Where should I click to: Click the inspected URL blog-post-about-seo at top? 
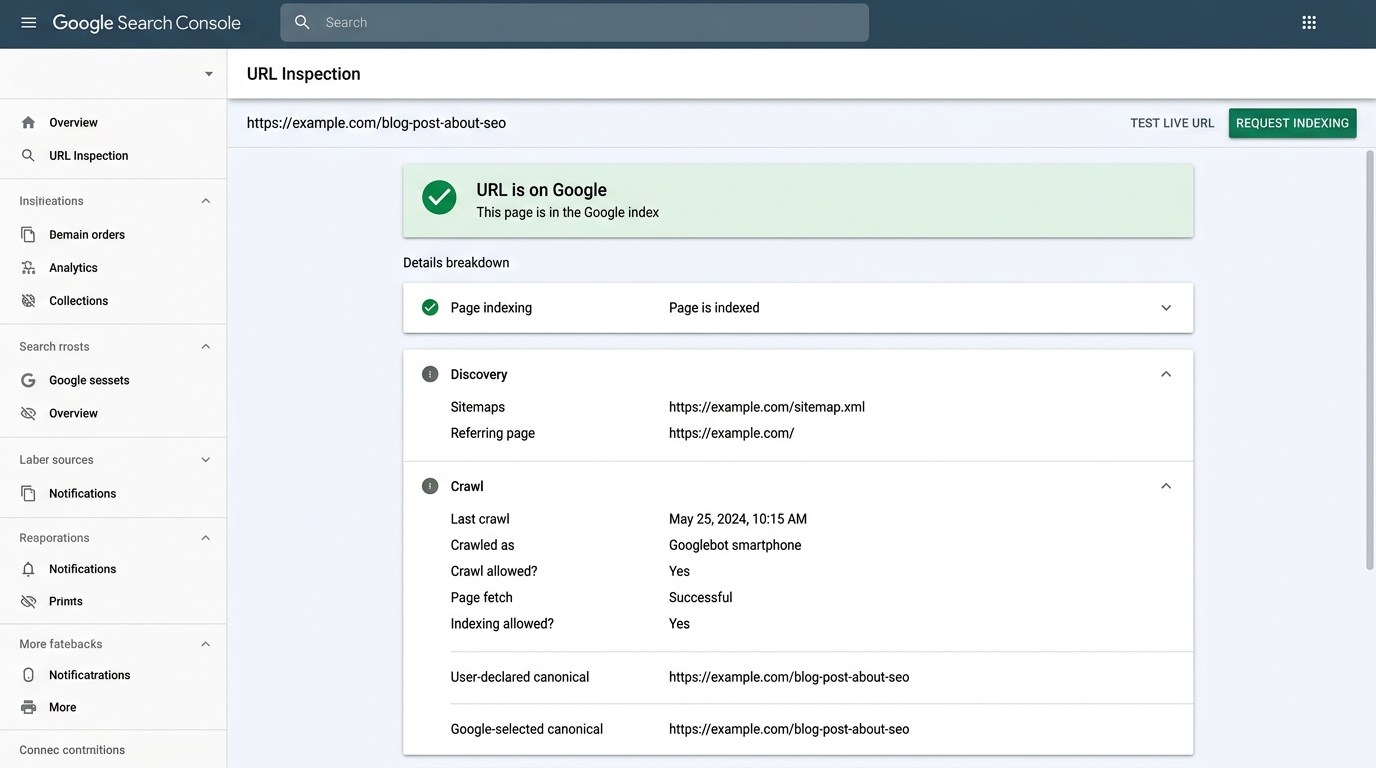coord(376,123)
